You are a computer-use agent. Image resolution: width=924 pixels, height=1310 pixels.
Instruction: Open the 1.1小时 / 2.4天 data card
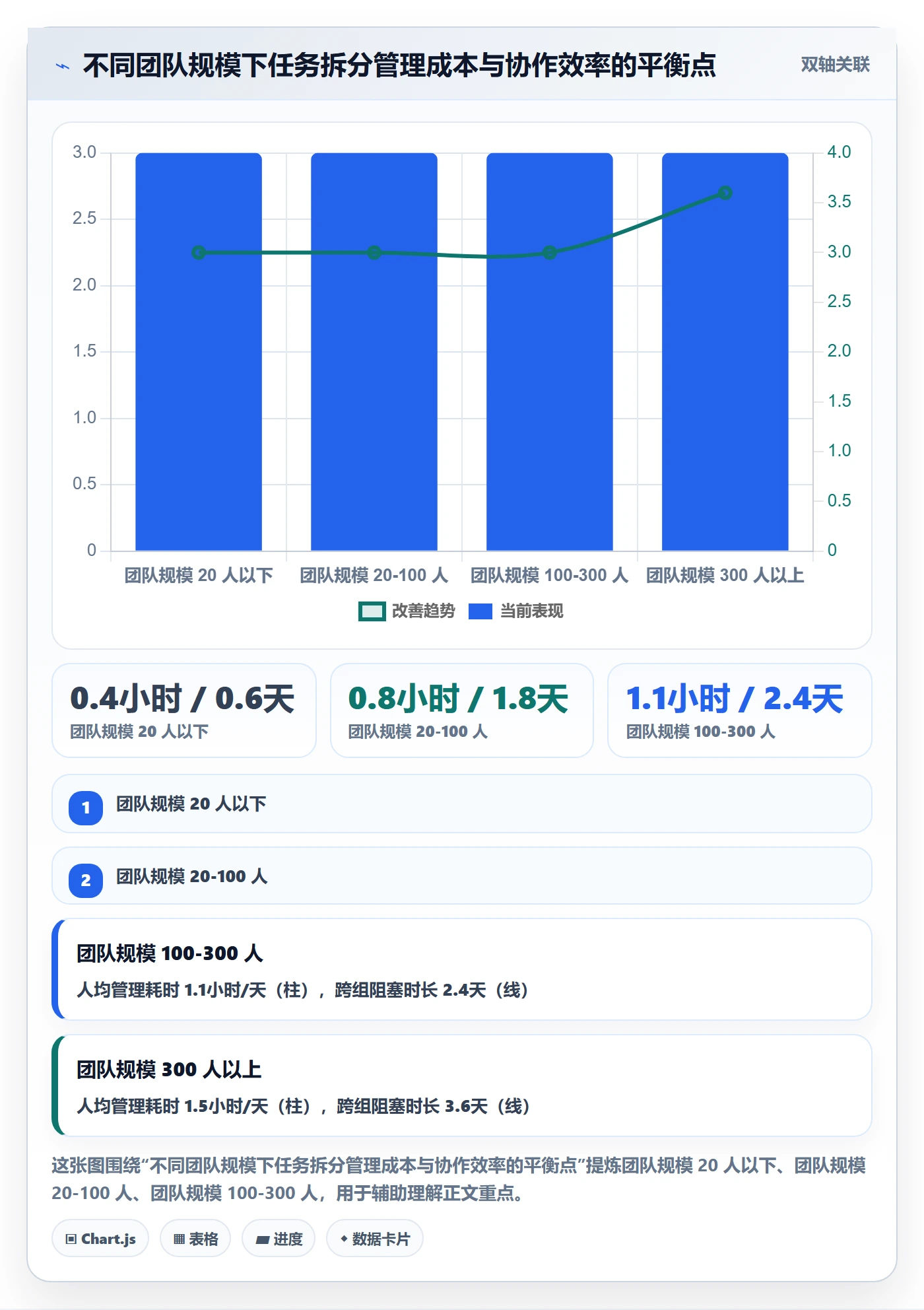pyautogui.click(x=740, y=710)
